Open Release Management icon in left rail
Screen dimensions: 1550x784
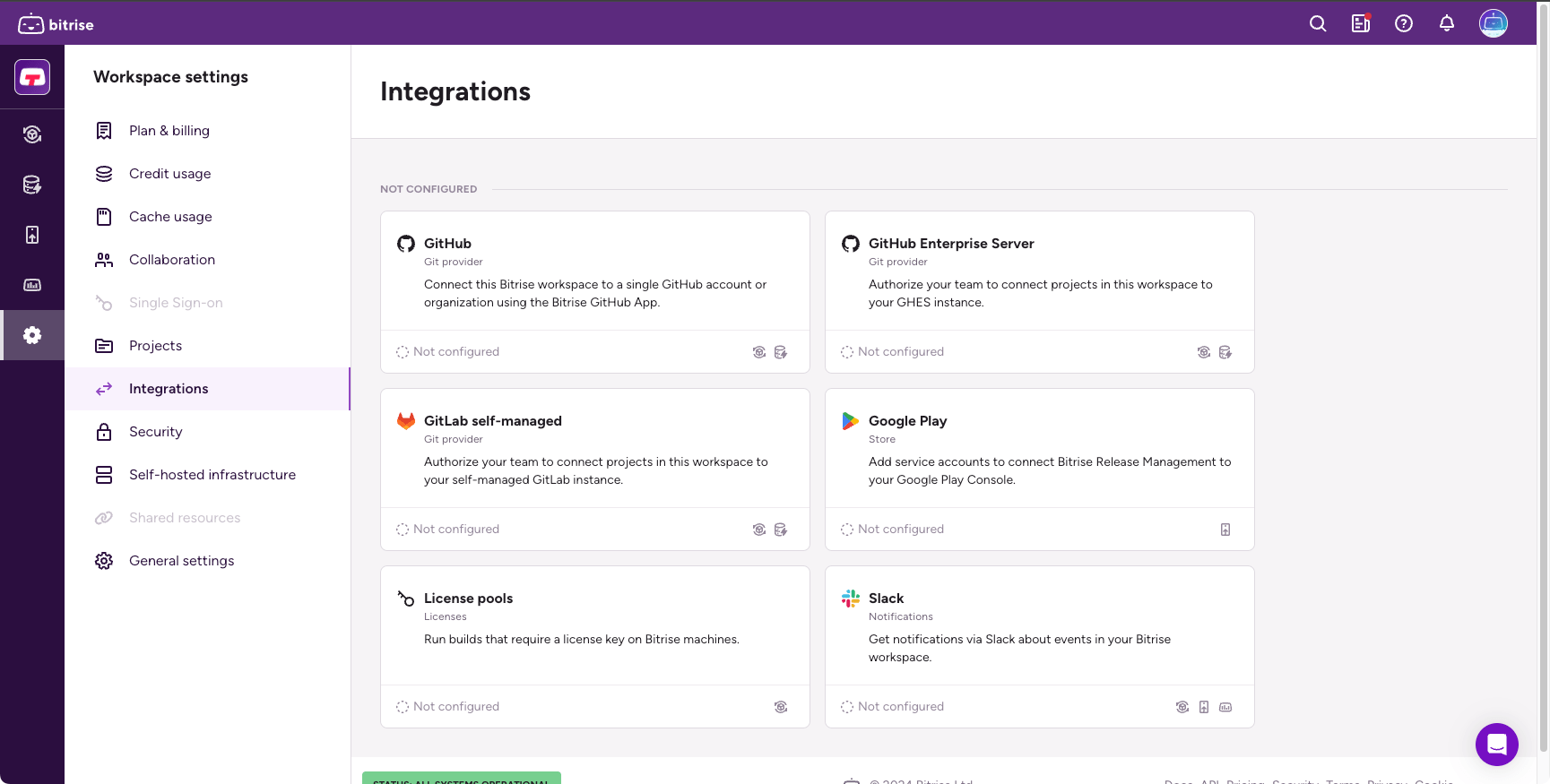[x=32, y=235]
